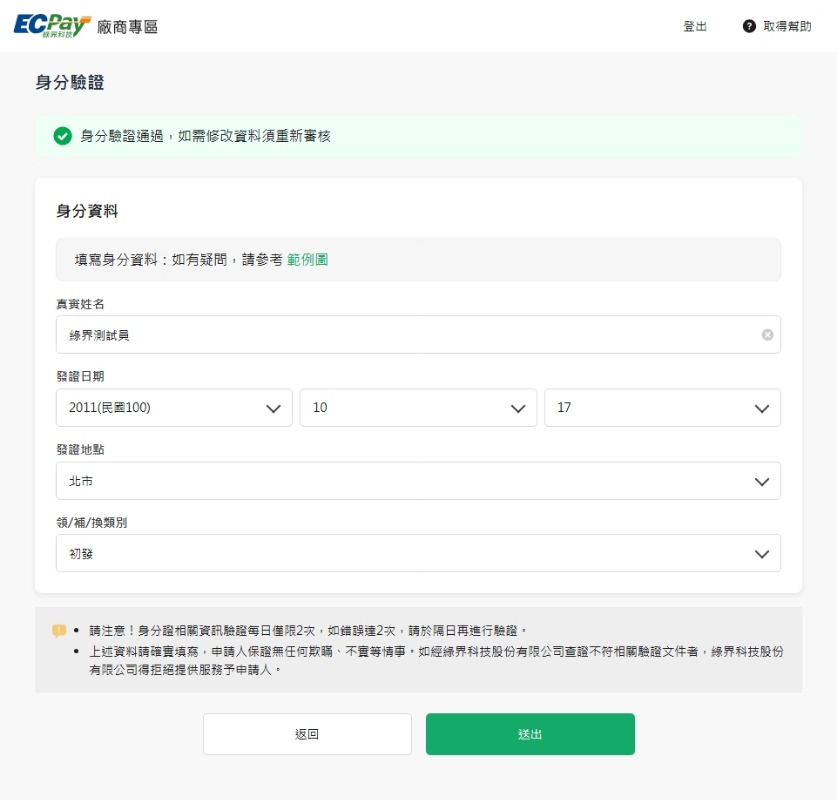Viewport: 837px width, 800px height.
Task: Open the issue year dropdown showing 2011(民國100)
Action: [160, 408]
